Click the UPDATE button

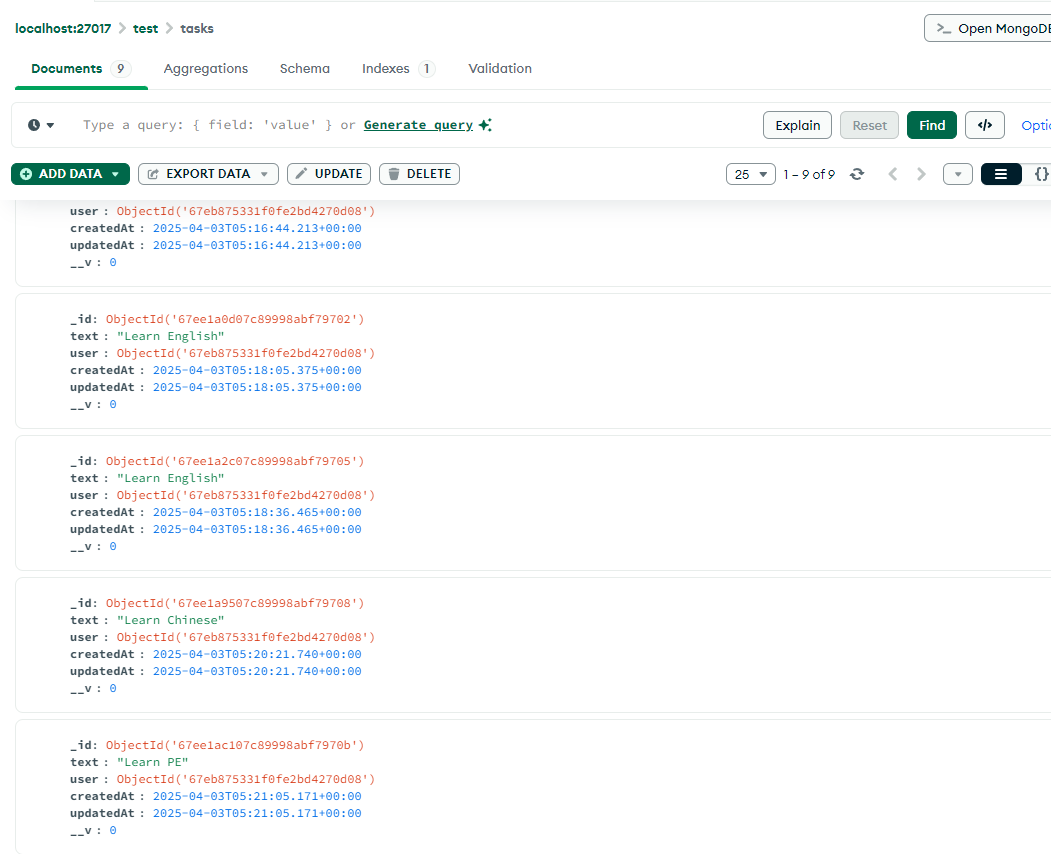[328, 174]
